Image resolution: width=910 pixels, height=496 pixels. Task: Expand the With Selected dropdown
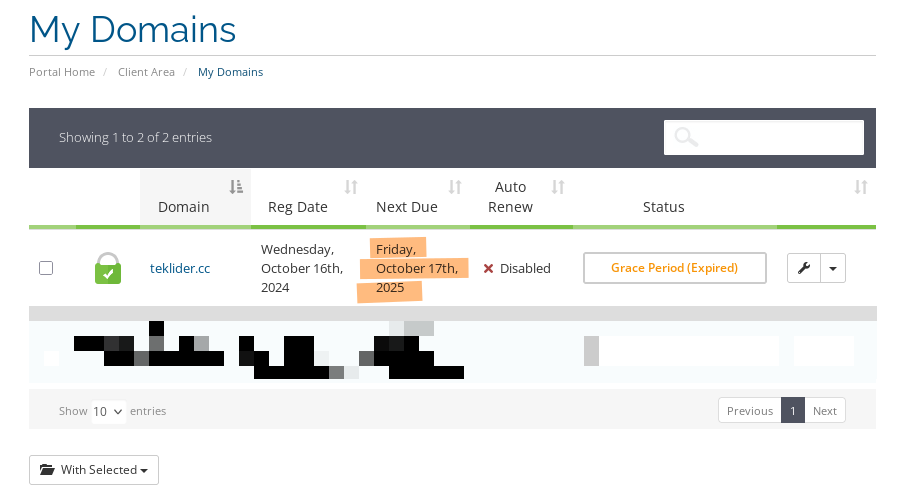94,470
